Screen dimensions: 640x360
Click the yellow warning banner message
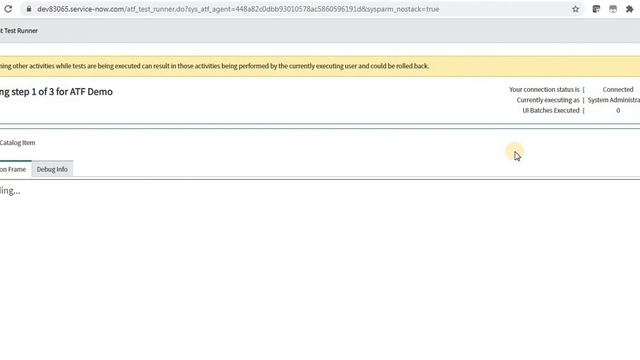tap(214, 66)
